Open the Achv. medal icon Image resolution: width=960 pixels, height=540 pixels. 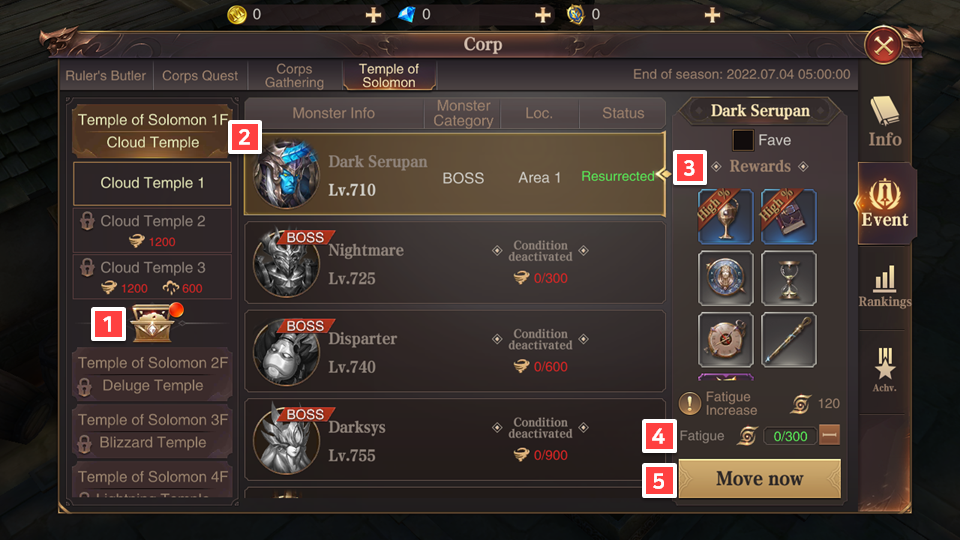pos(885,369)
